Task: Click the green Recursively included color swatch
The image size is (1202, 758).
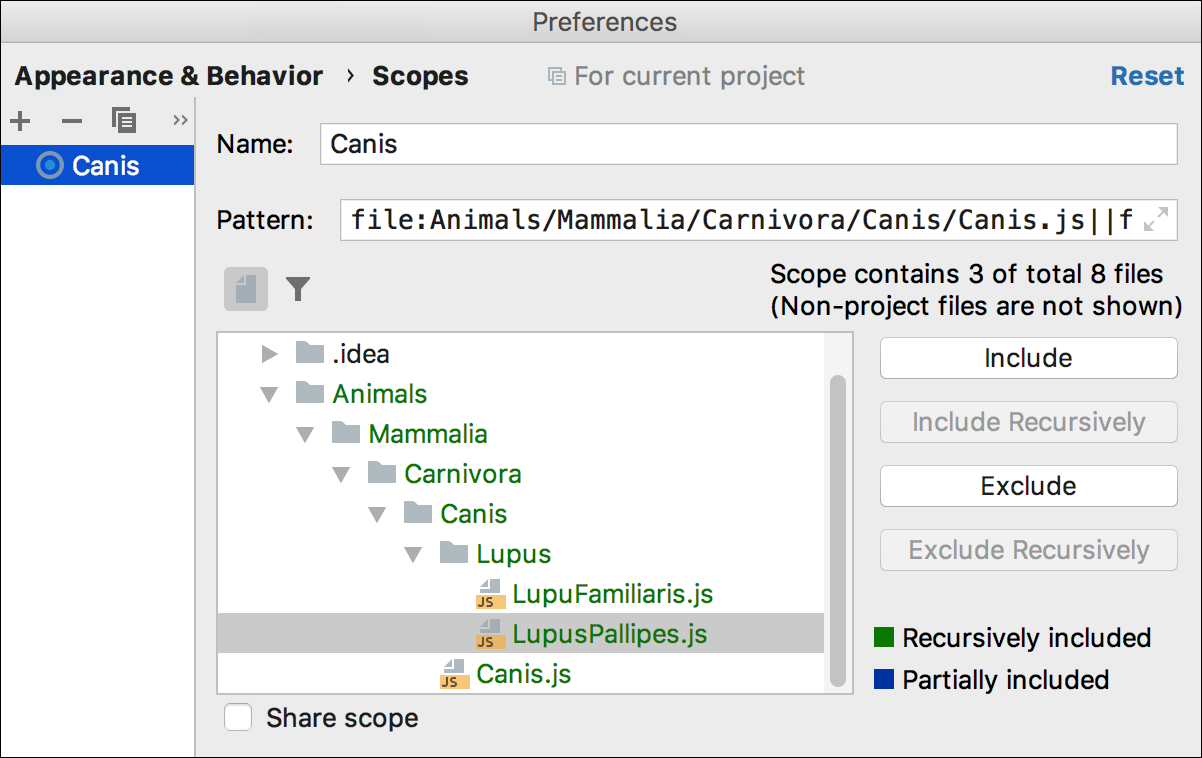Action: click(886, 638)
